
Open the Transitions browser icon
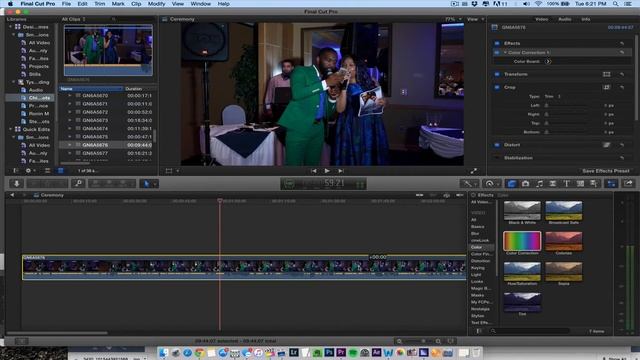[x=553, y=184]
